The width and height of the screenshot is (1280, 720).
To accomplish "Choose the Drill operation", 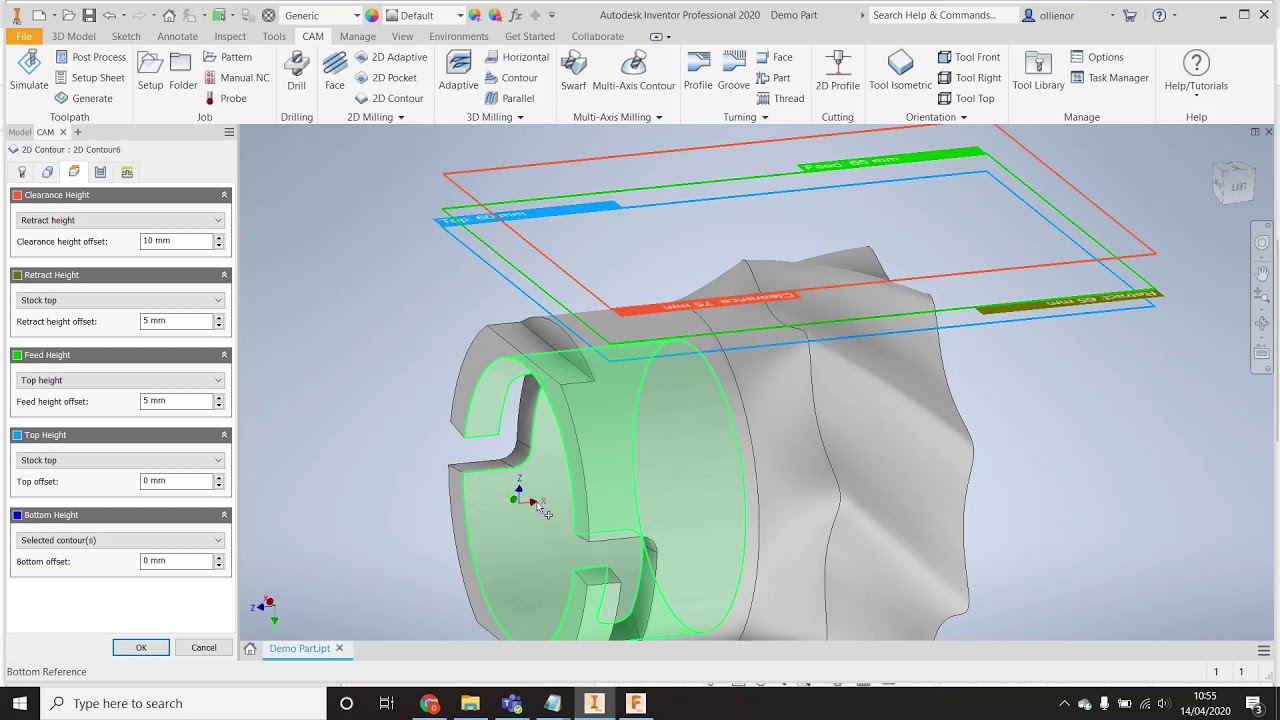I will (296, 70).
